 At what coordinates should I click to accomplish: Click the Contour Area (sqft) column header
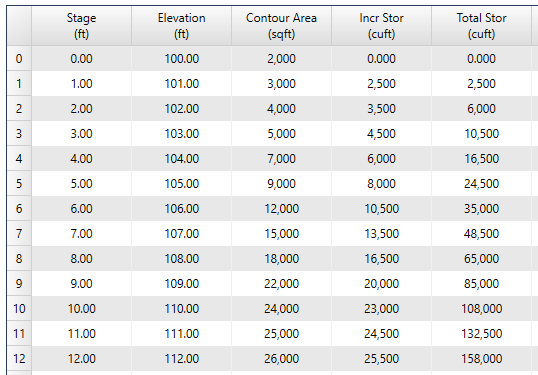click(281, 26)
